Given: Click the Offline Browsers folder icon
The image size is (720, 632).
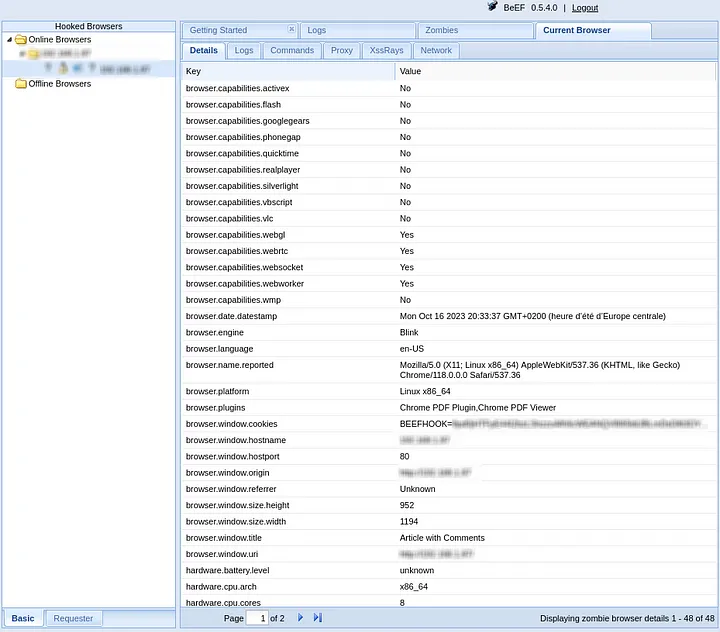Looking at the screenshot, I should click(x=21, y=84).
